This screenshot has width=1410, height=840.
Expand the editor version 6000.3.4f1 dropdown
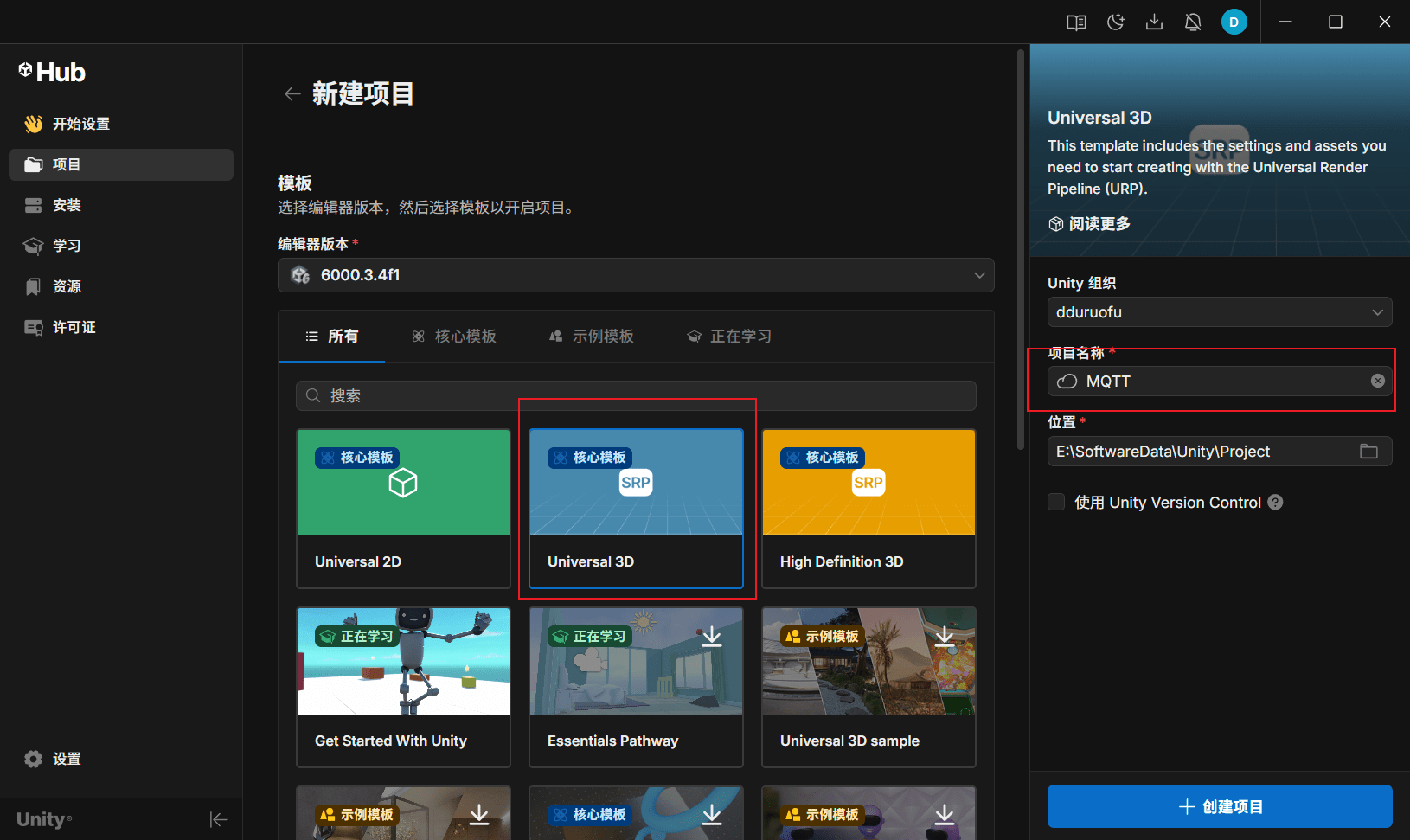[x=636, y=275]
